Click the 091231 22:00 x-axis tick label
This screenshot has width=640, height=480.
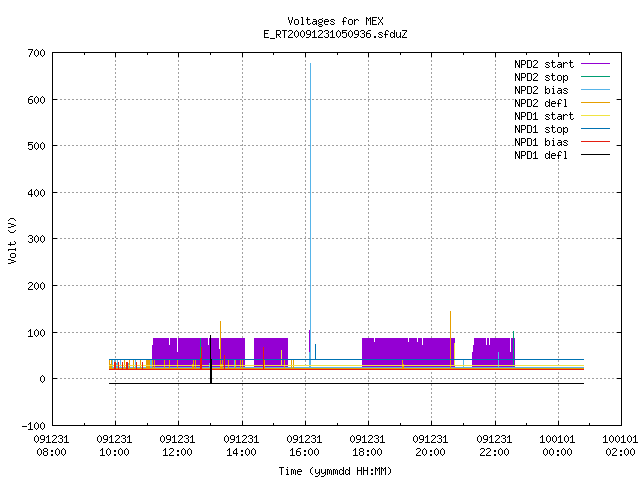(x=494, y=446)
